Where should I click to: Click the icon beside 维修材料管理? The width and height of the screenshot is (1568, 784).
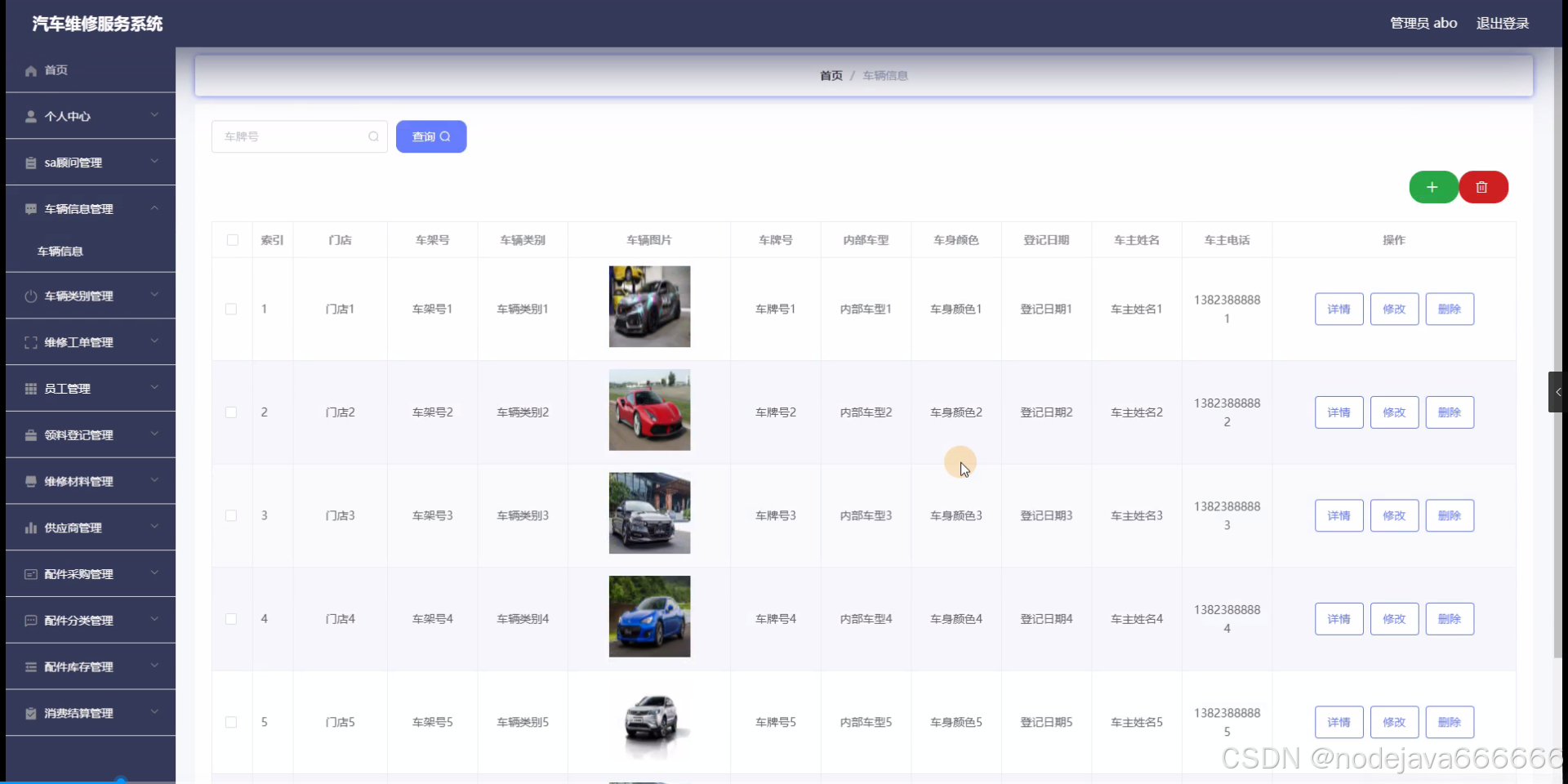(31, 482)
